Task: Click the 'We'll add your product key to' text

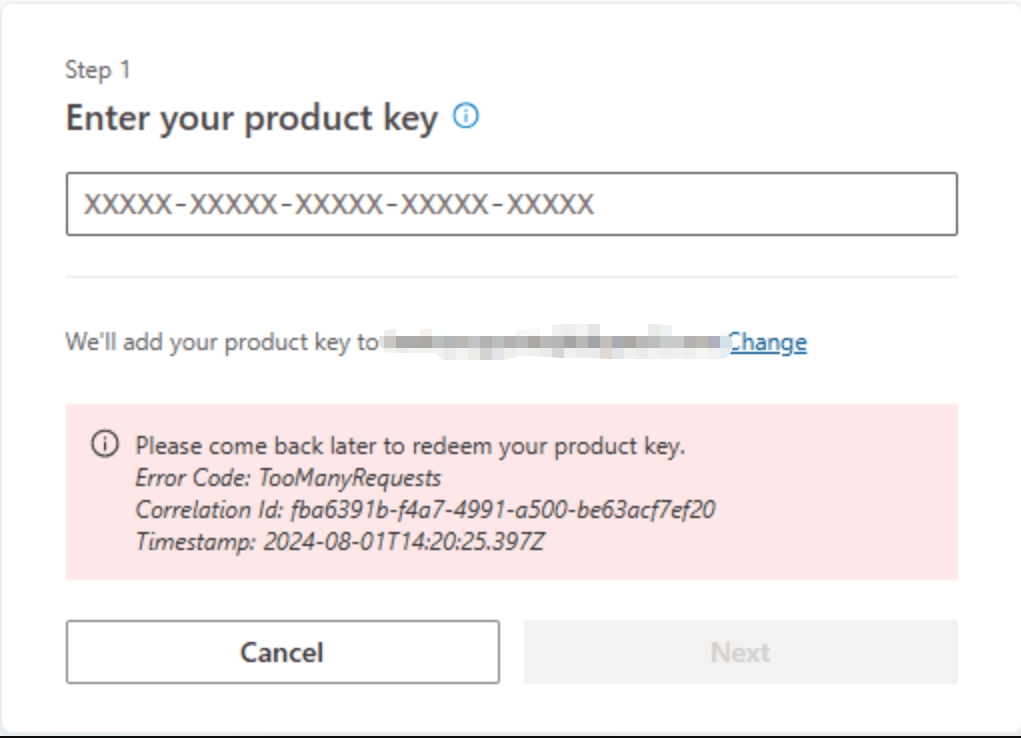Action: pyautogui.click(x=221, y=342)
